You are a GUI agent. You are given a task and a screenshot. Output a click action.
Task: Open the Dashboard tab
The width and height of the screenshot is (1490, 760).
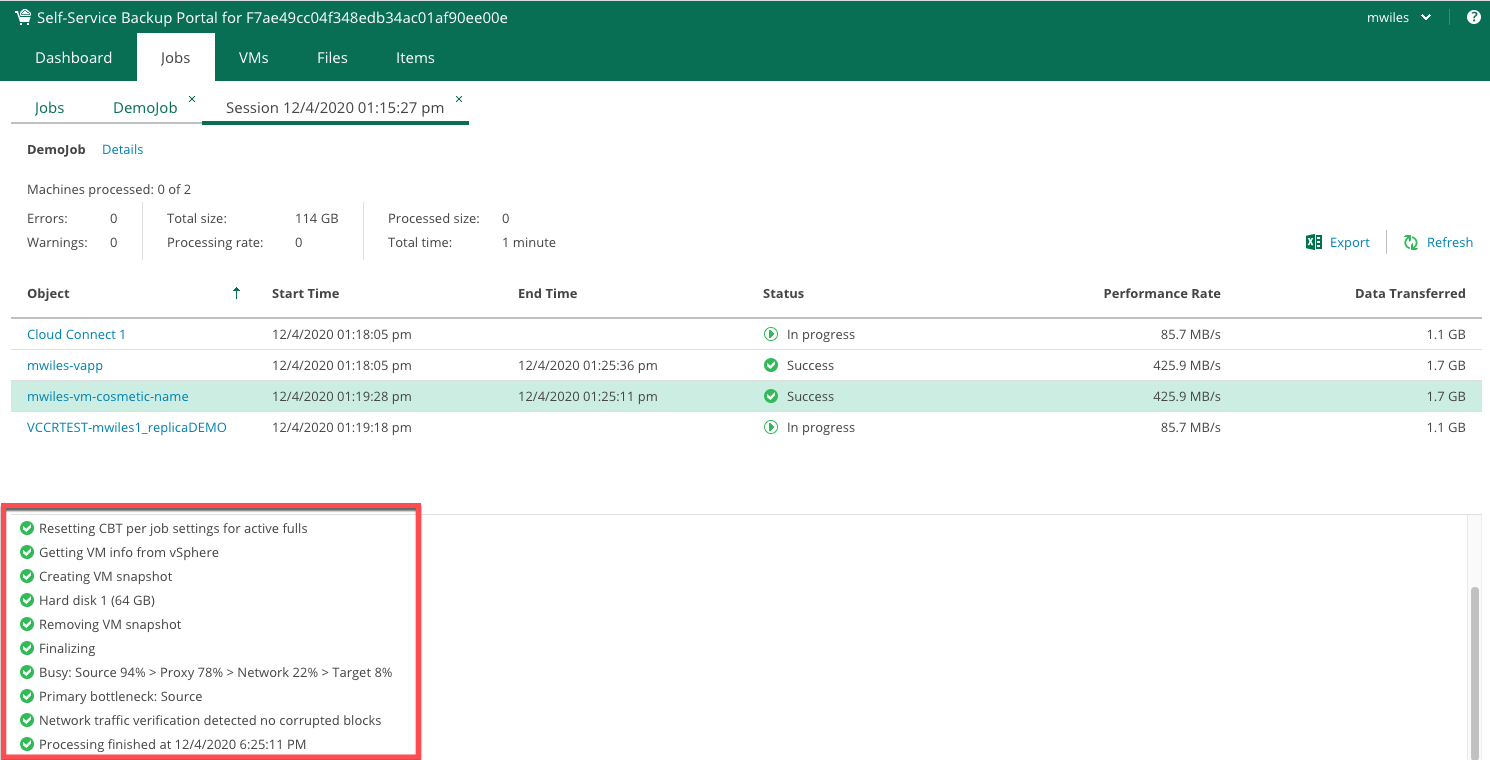coord(73,57)
